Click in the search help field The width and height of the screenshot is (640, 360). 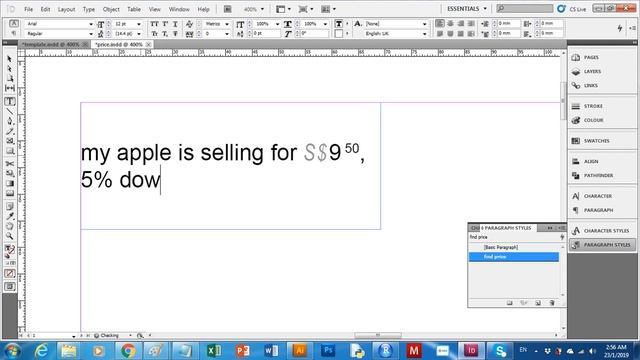point(524,9)
